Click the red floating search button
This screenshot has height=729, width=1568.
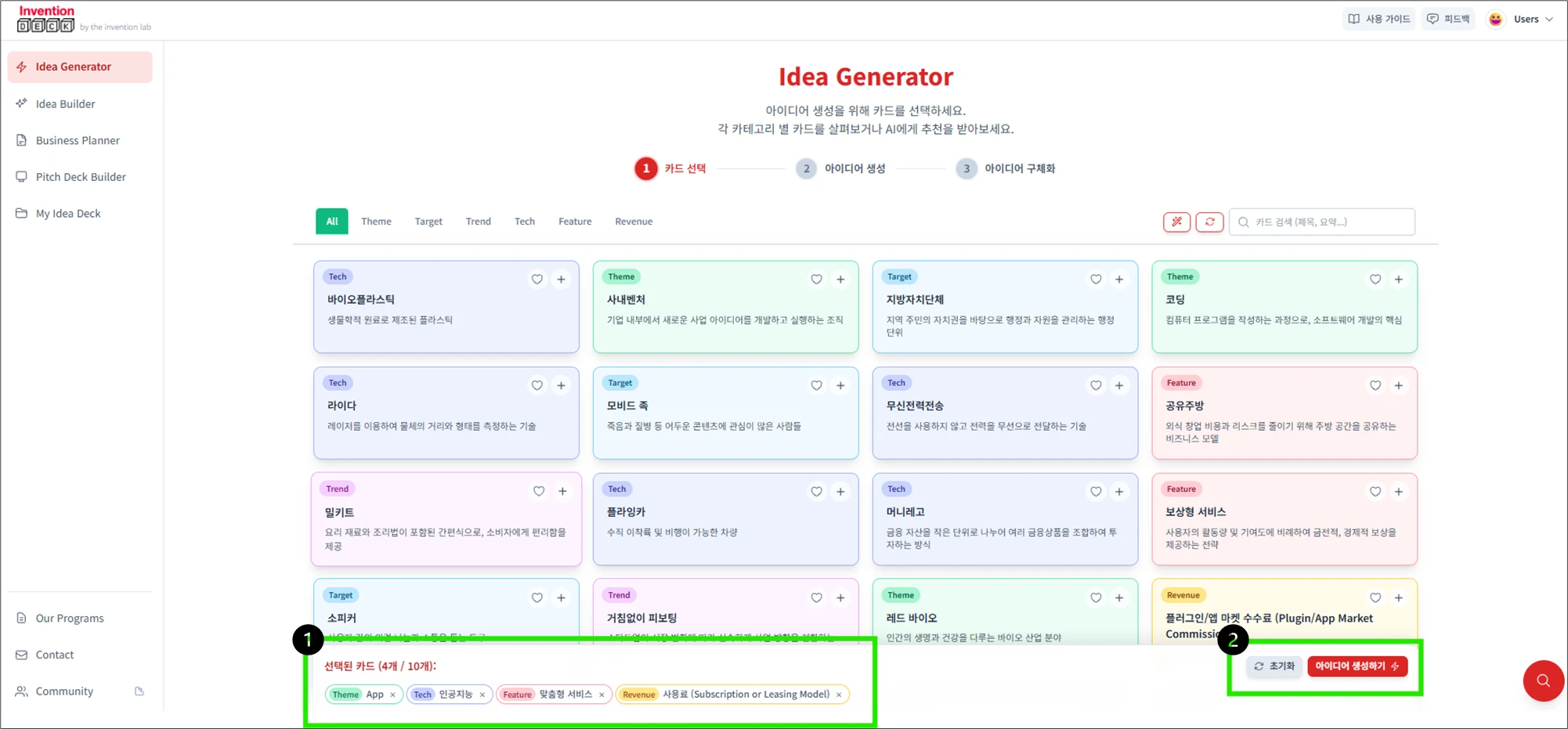tap(1542, 680)
